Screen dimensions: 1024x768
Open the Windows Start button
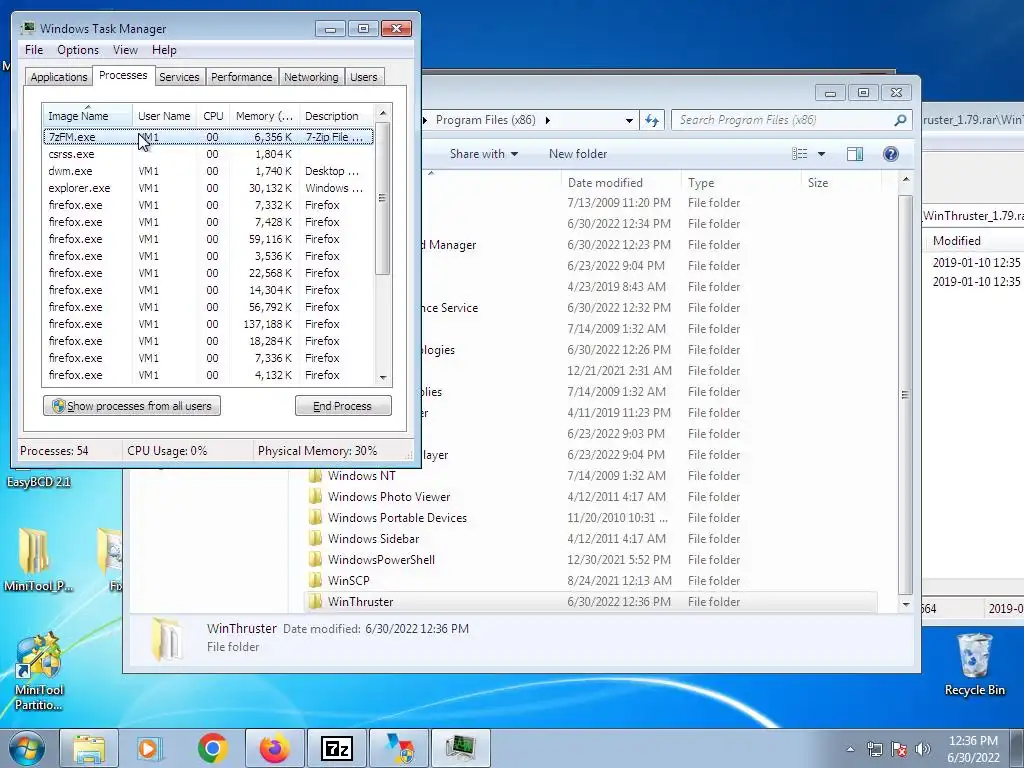26,748
